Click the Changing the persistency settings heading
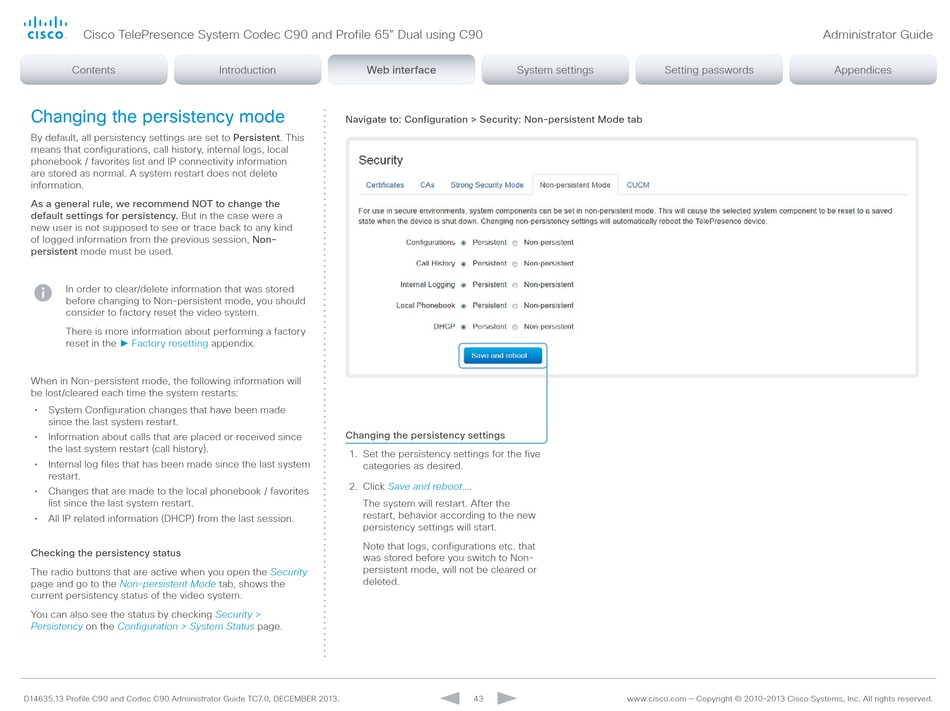This screenshot has width=950, height=711. pyautogui.click(x=425, y=435)
